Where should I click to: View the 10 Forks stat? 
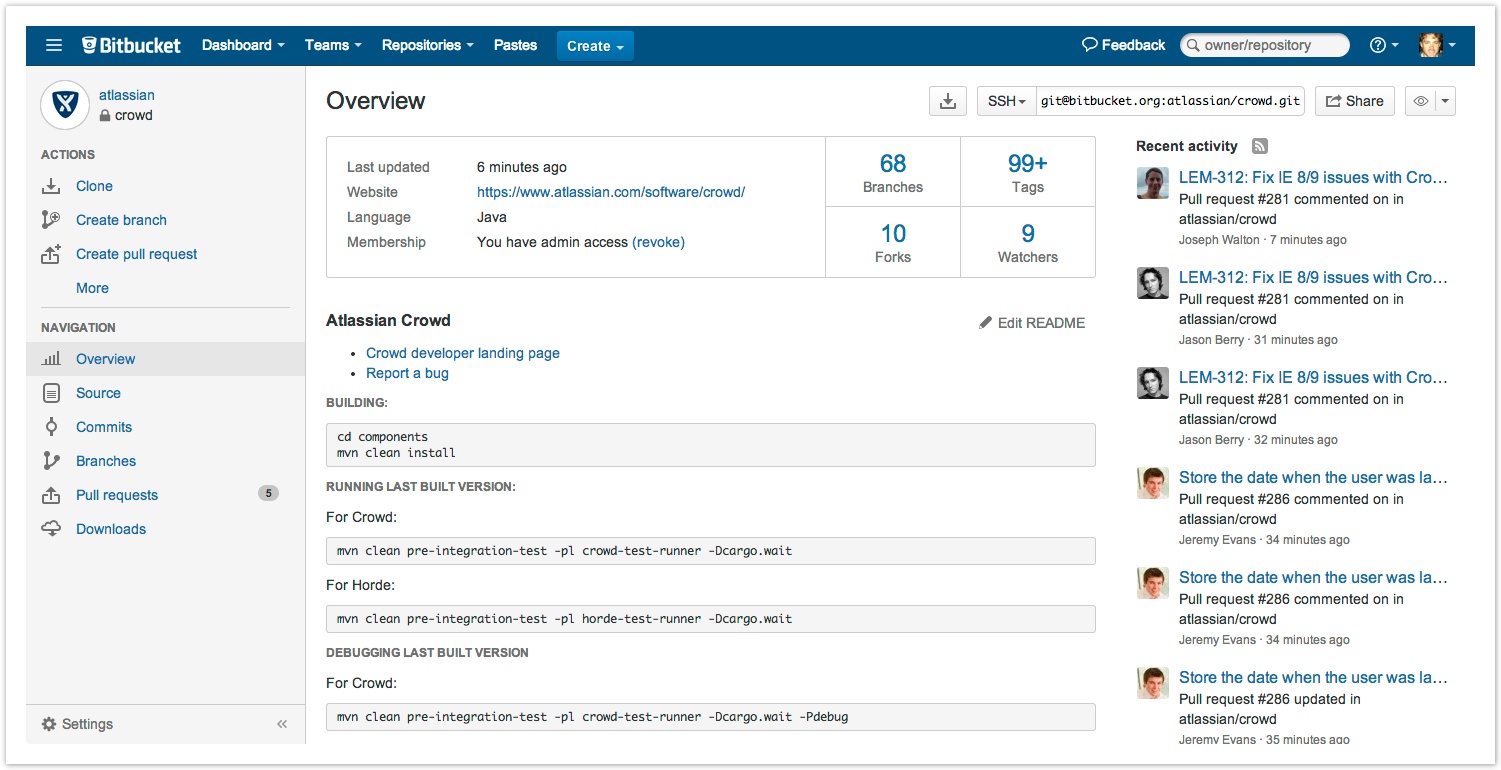[x=893, y=242]
